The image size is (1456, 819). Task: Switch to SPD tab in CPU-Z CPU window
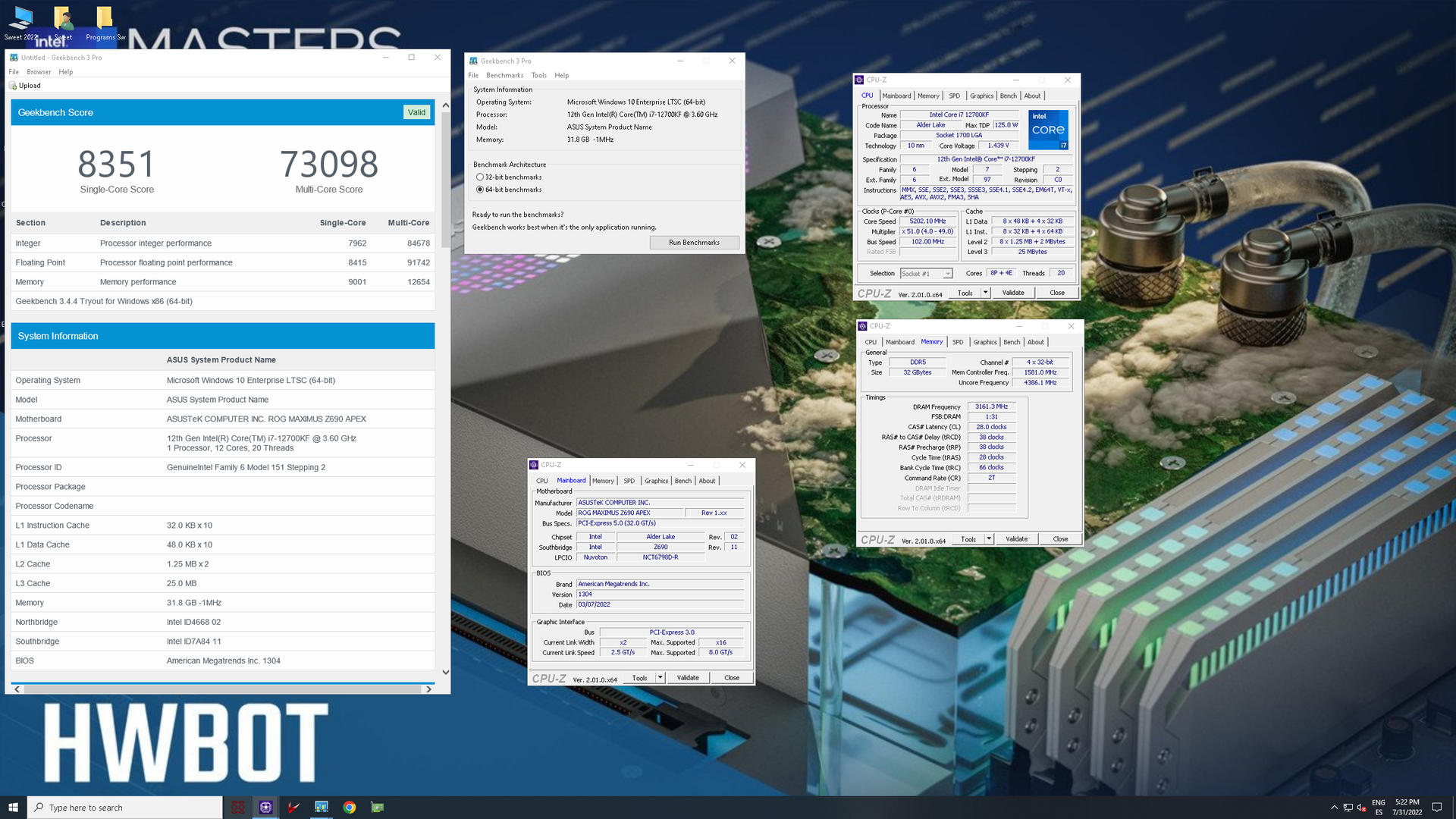pos(955,96)
